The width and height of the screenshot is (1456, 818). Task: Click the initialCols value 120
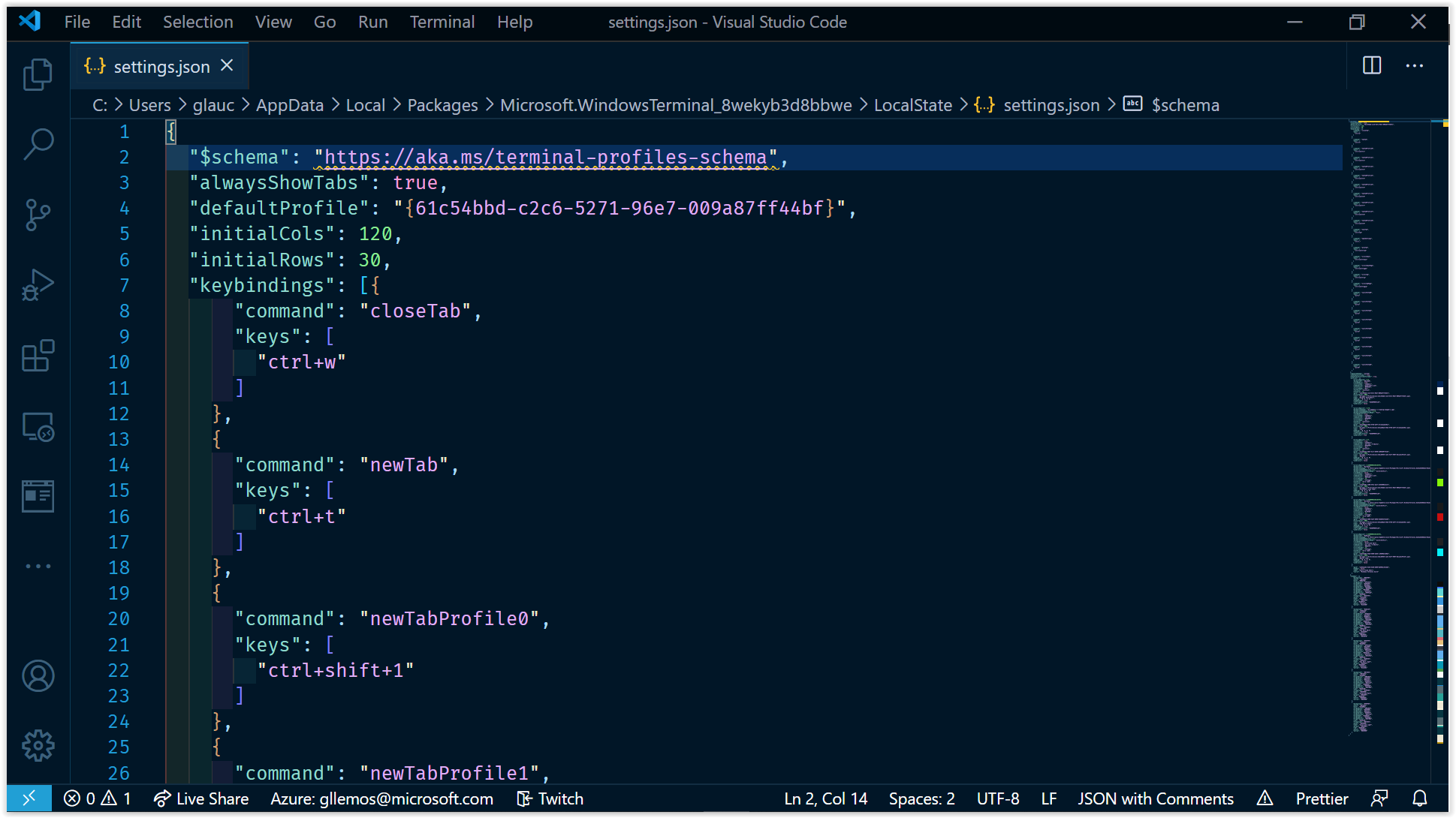375,233
